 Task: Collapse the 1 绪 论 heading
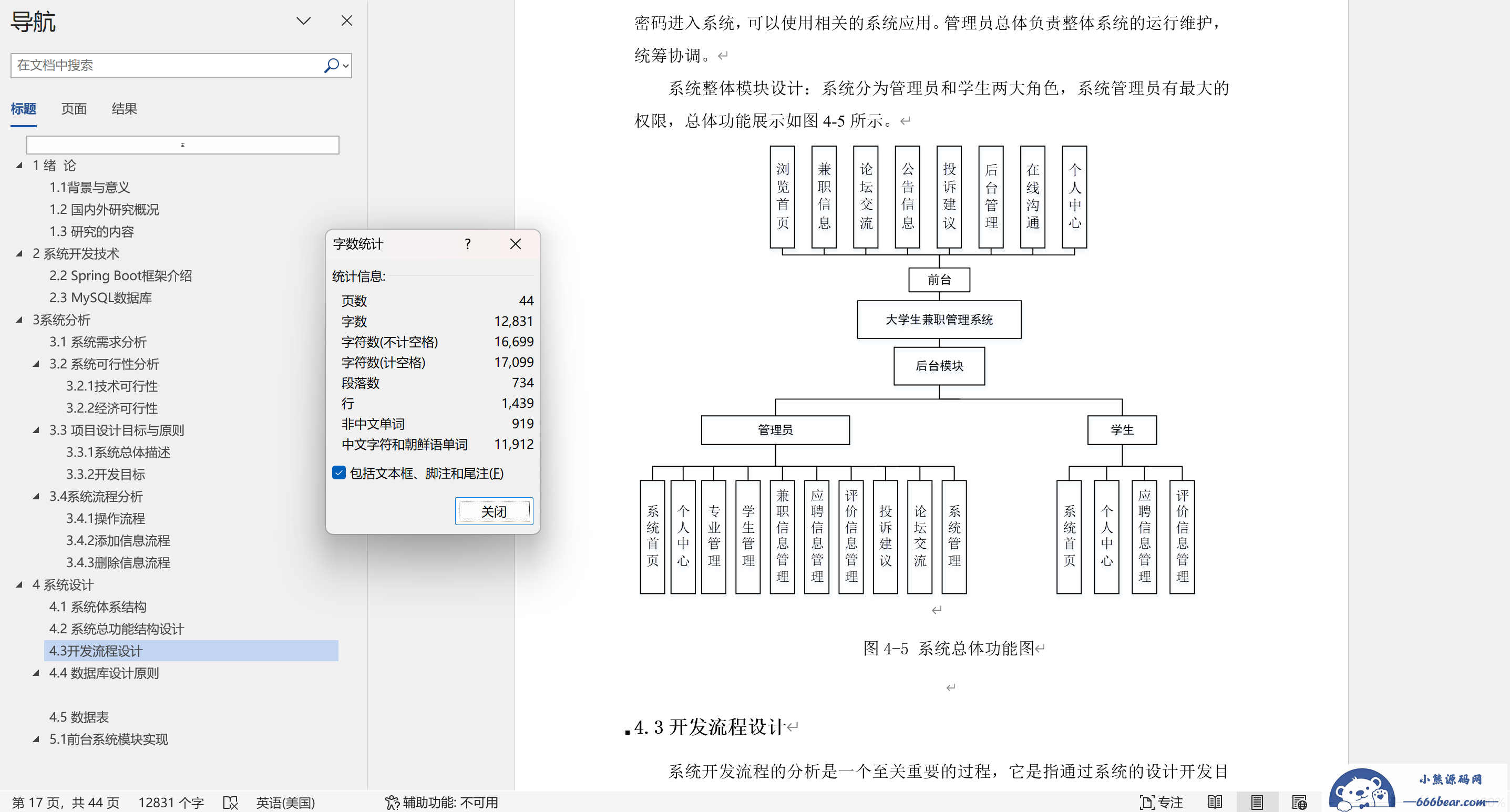pos(19,166)
